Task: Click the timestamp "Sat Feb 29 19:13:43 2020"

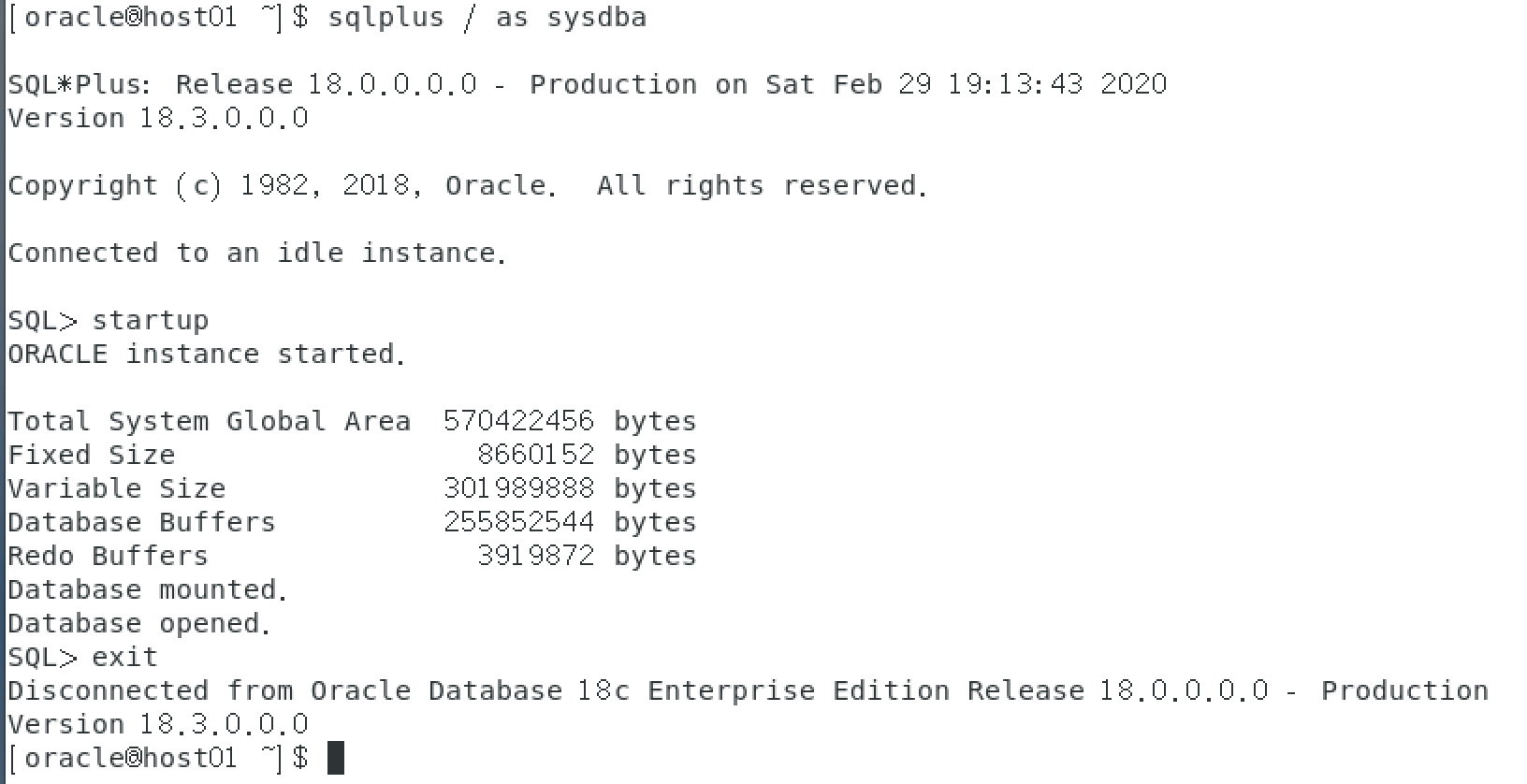Action: click(x=966, y=85)
